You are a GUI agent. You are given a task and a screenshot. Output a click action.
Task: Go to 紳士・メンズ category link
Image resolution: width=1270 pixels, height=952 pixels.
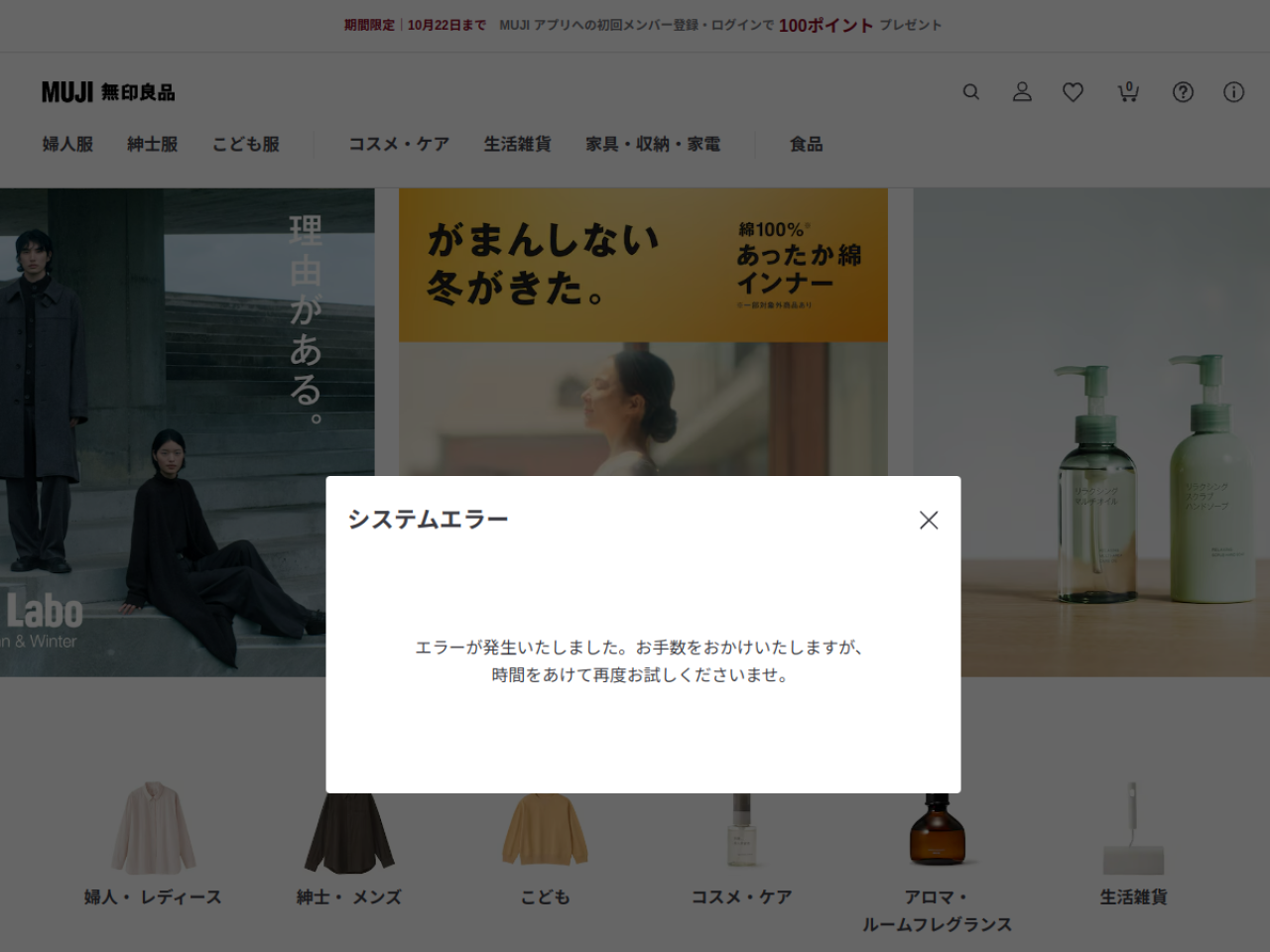click(349, 897)
